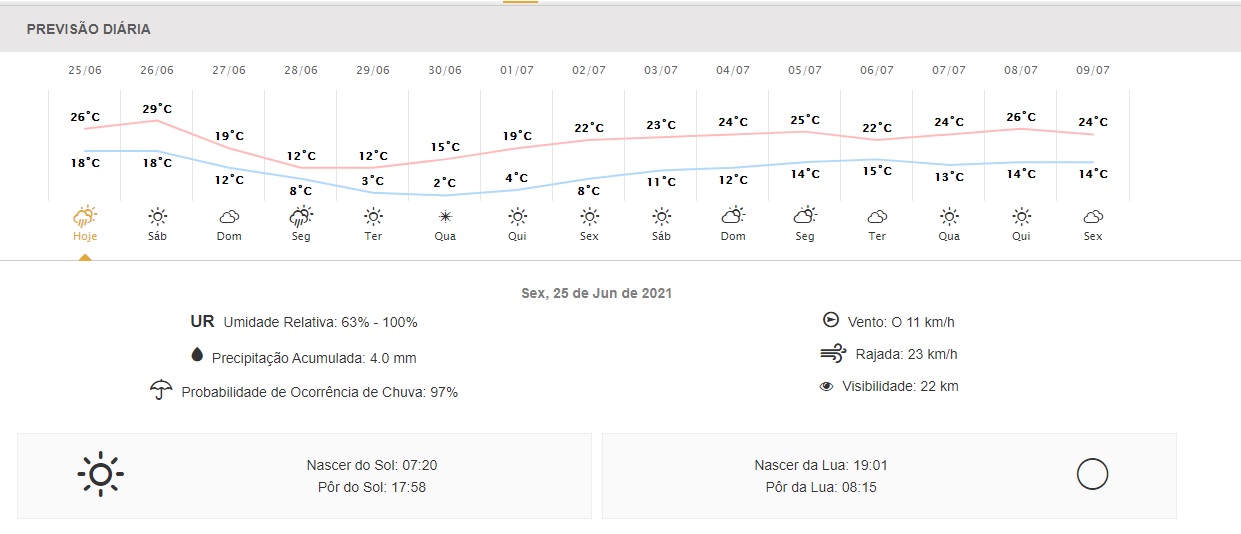Click the rain shower icon for 28/06
1241x534 pixels.
[x=301, y=215]
